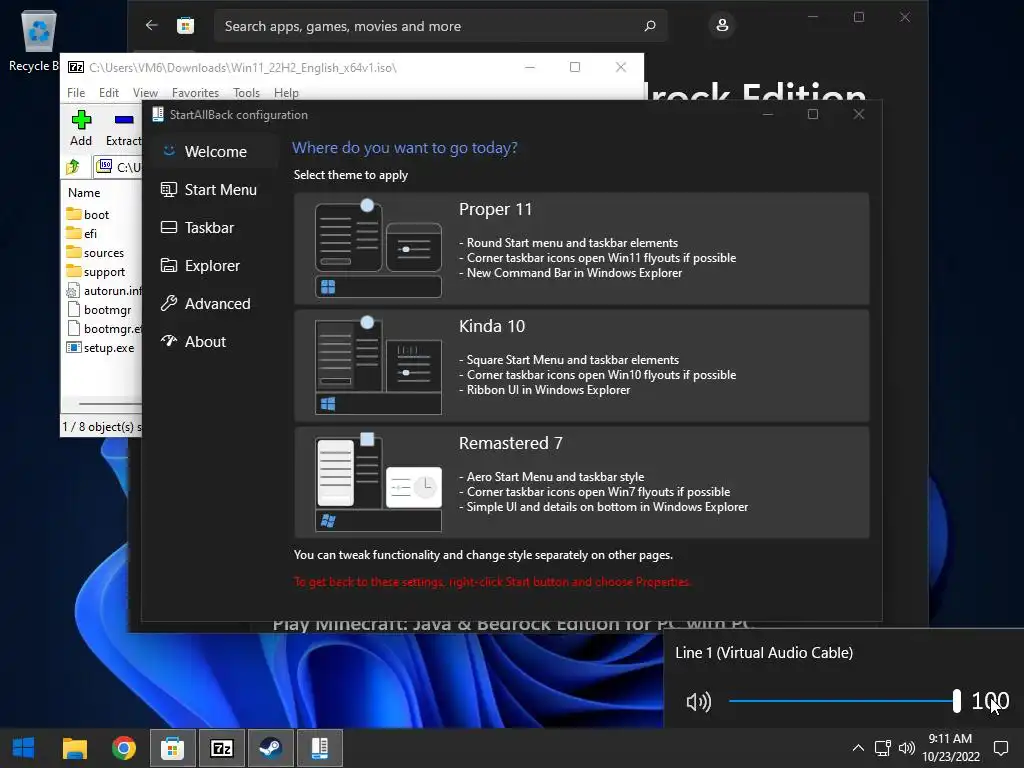Maximize the StartAllBack configuration window
This screenshot has width=1024, height=768.
pos(812,114)
